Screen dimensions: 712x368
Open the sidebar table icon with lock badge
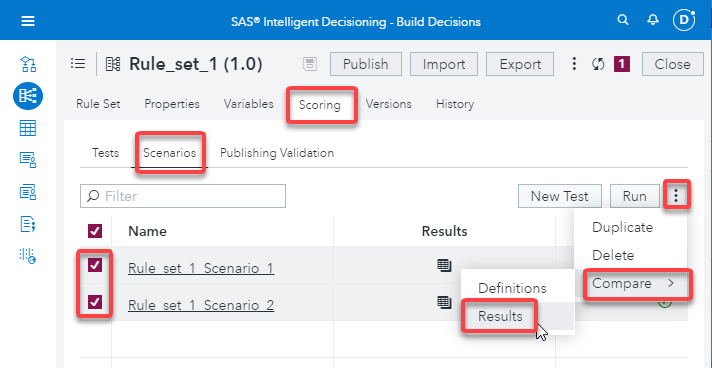(x=28, y=192)
